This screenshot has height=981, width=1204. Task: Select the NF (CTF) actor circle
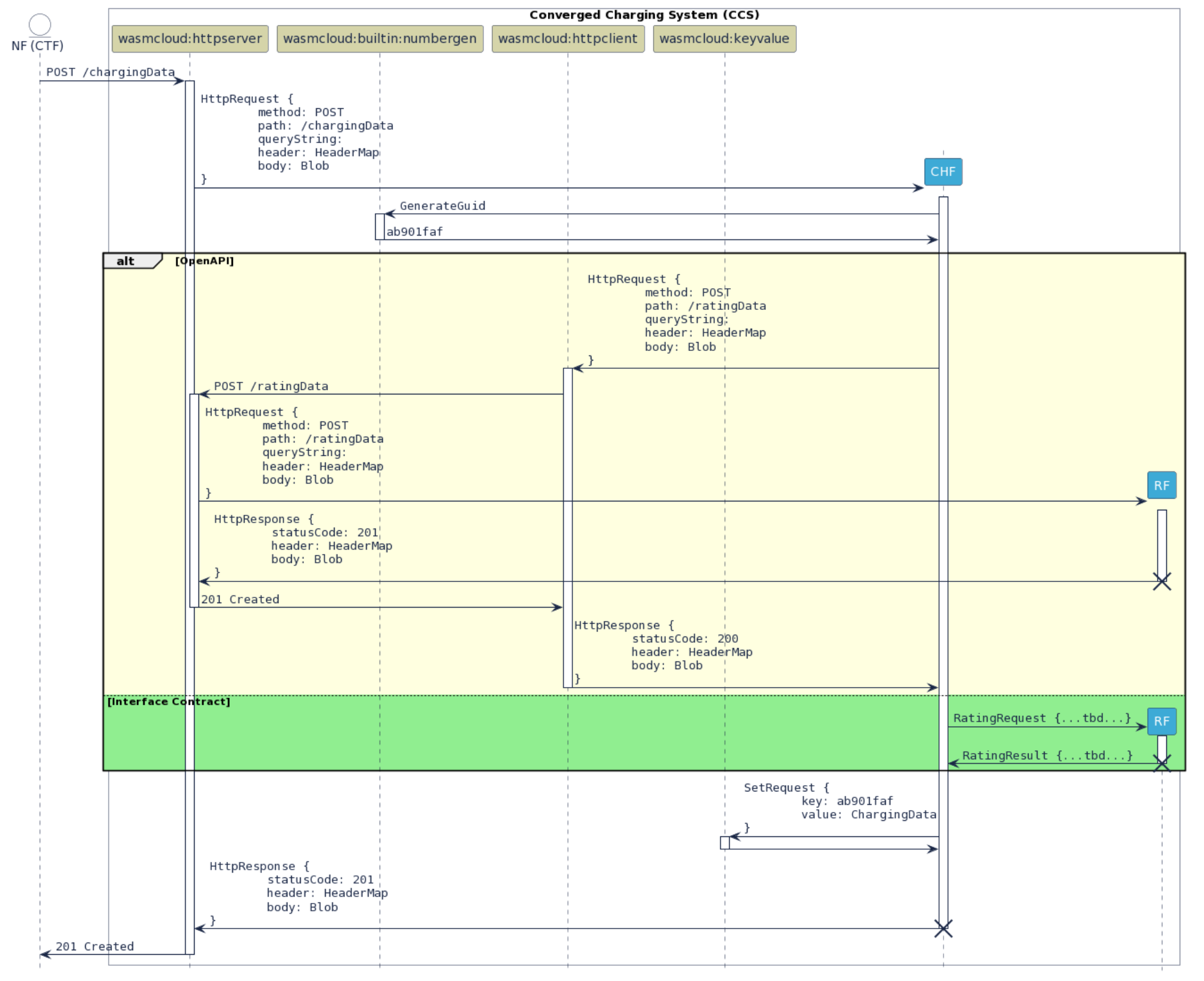[x=40, y=24]
